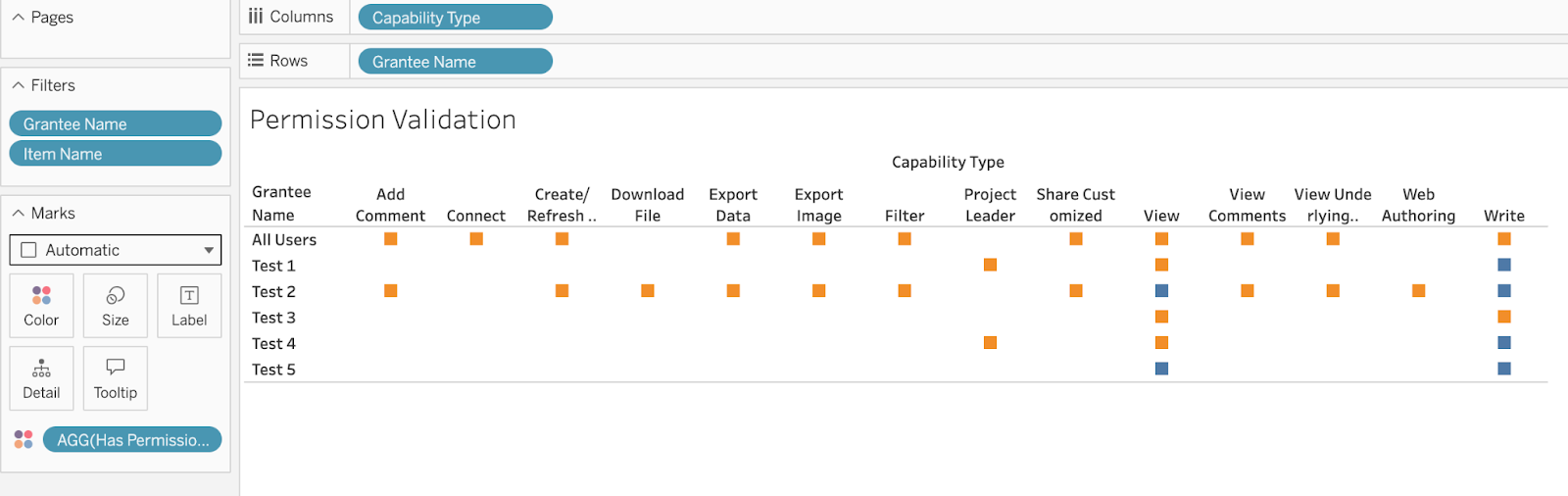1568x496 pixels.
Task: Click the Export Data column header
Action: 733,205
